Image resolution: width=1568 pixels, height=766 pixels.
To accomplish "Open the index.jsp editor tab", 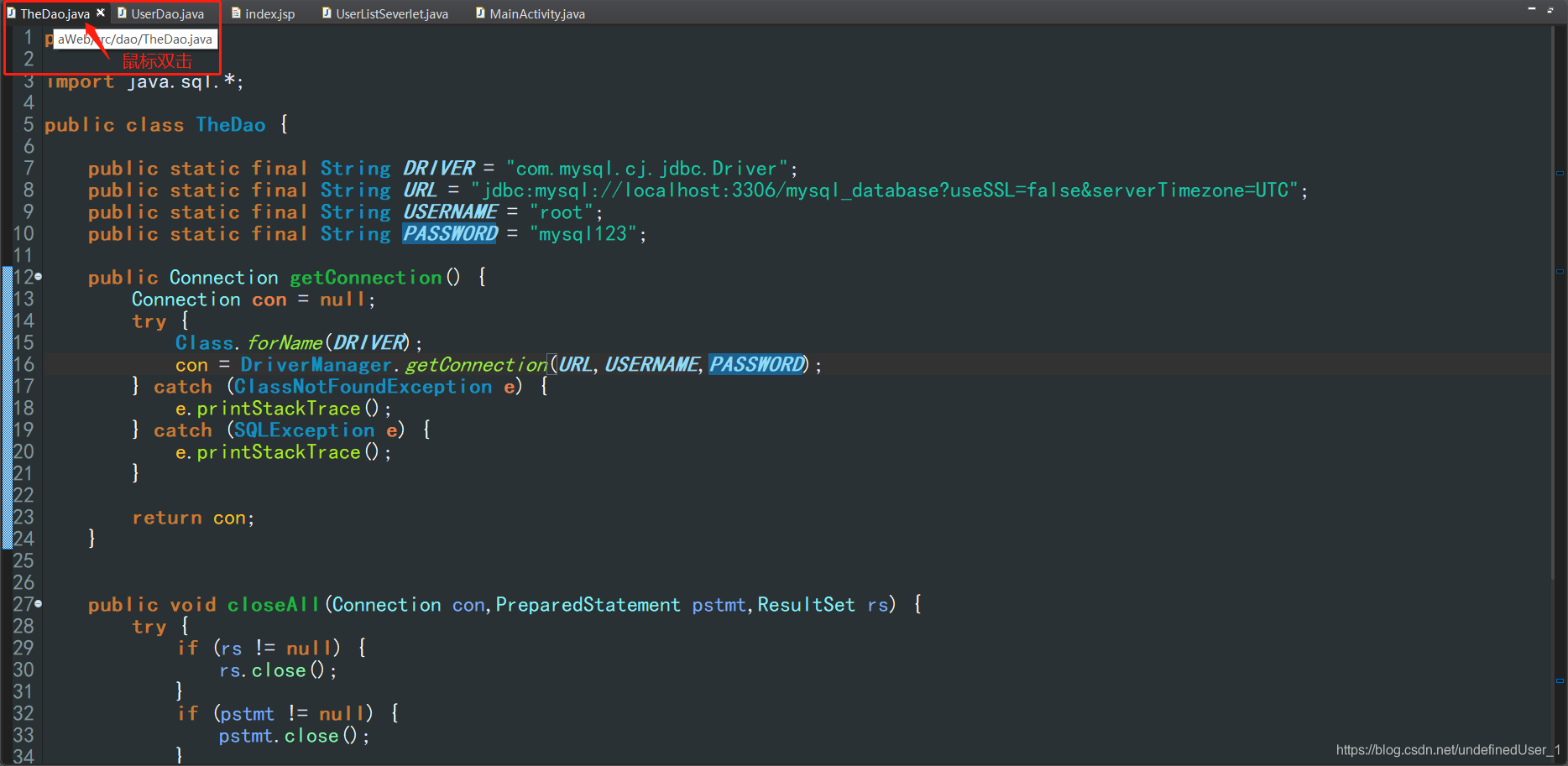I will tap(263, 13).
